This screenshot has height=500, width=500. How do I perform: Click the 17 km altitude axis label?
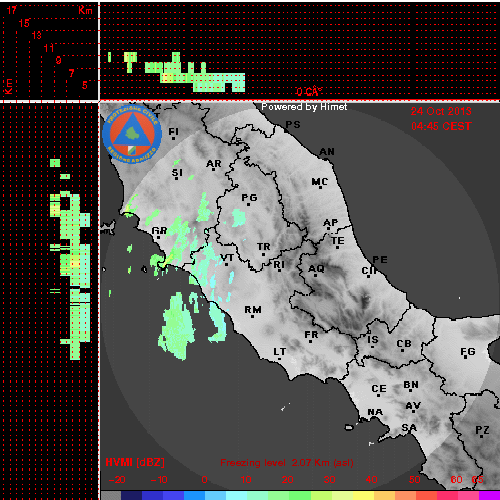click(11, 10)
